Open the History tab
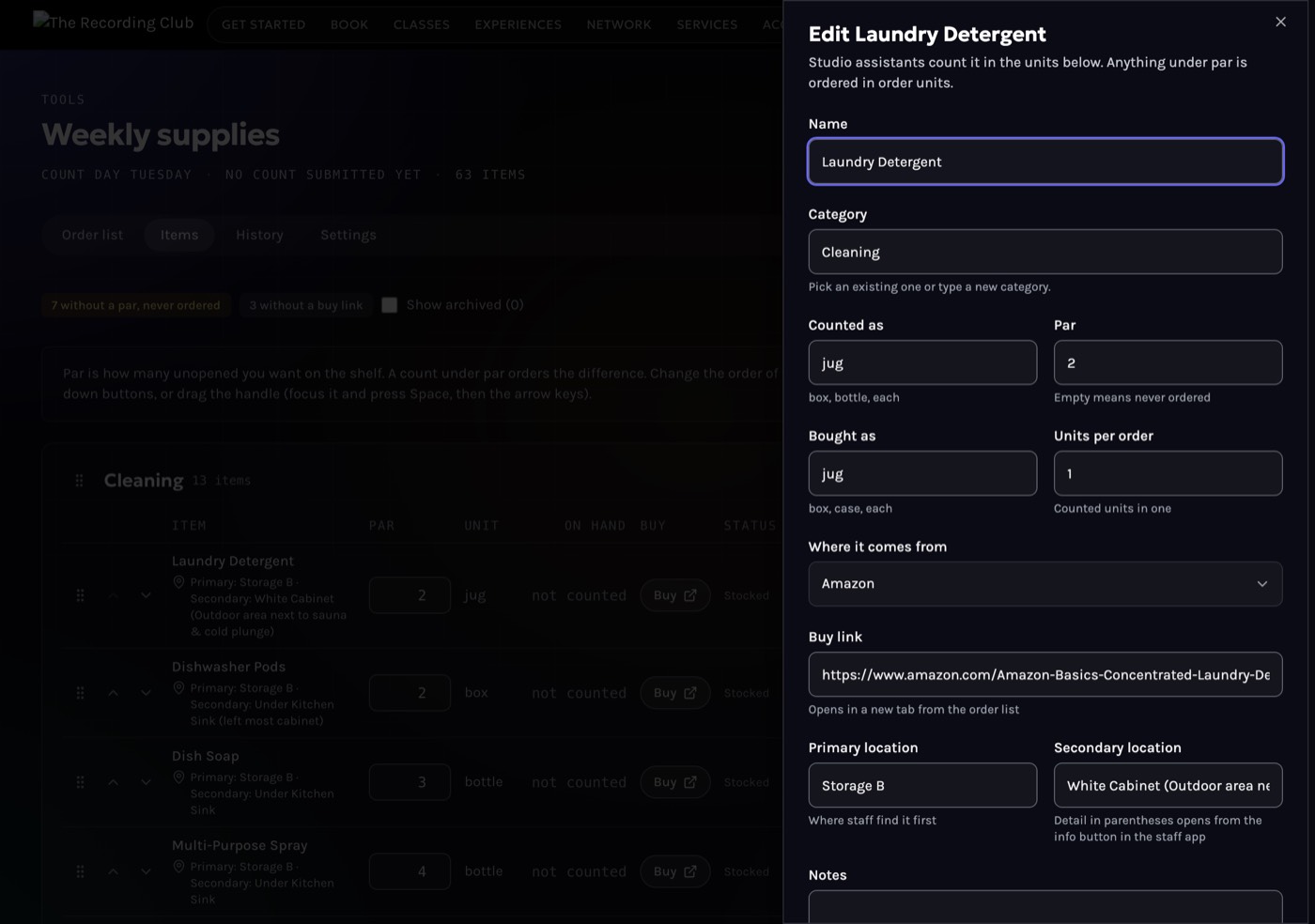The width and height of the screenshot is (1315, 924). (x=259, y=235)
